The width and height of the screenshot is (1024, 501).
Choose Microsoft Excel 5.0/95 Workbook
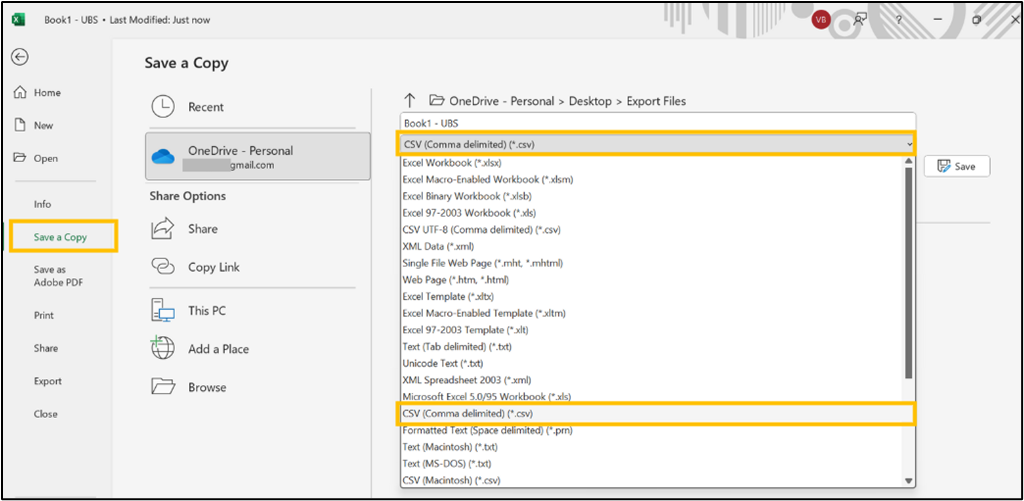(x=652, y=396)
